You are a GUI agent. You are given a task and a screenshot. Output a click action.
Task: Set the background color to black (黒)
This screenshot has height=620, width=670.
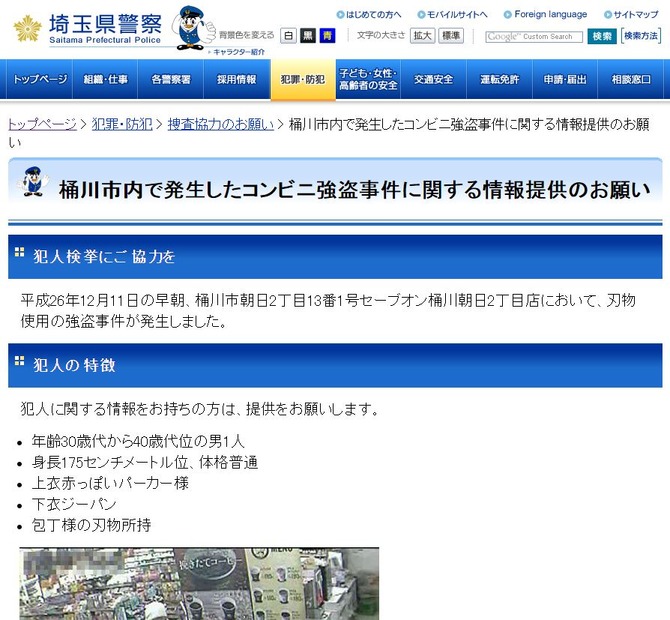306,35
